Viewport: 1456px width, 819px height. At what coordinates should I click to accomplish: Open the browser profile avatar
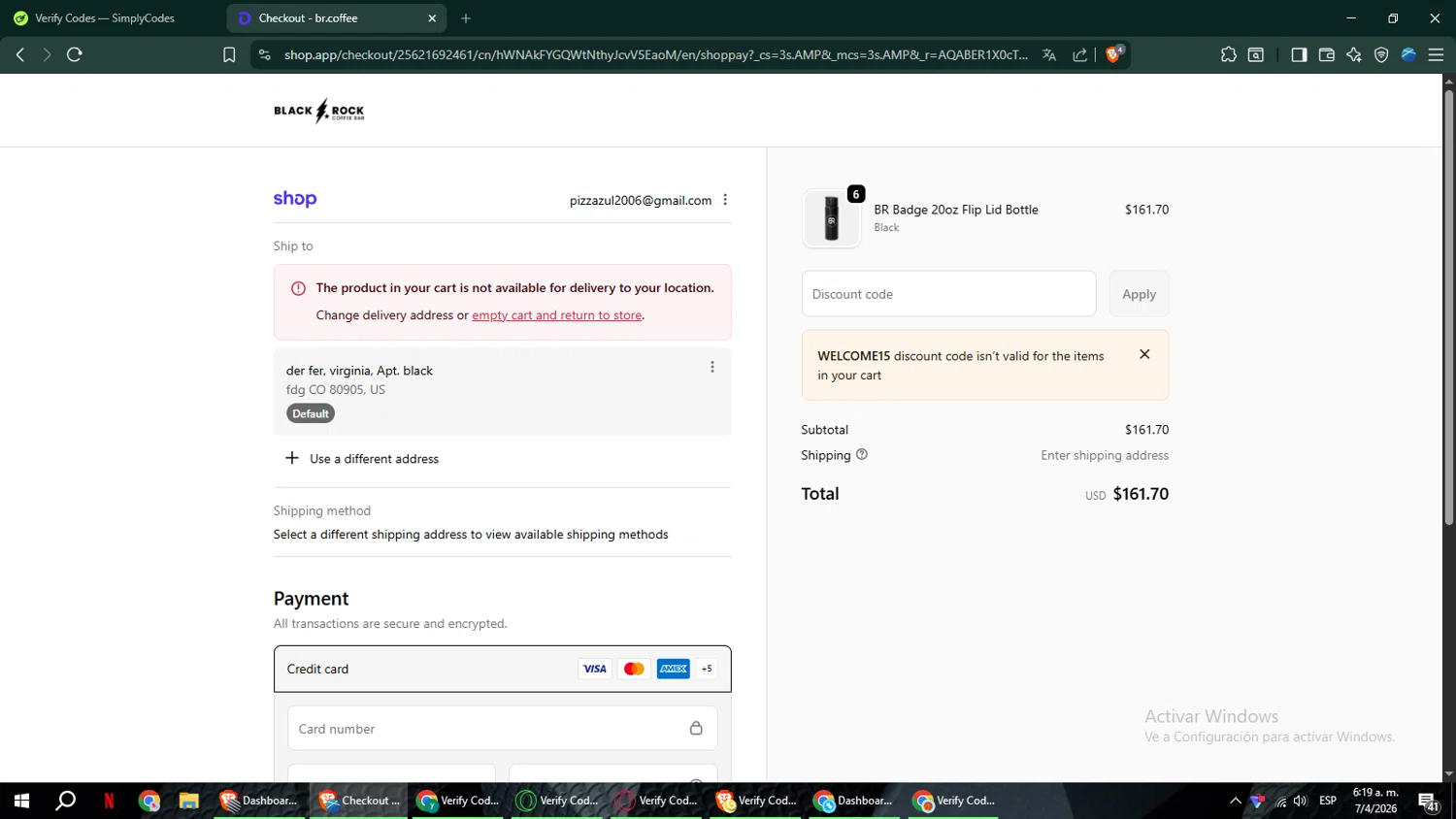1408,55
